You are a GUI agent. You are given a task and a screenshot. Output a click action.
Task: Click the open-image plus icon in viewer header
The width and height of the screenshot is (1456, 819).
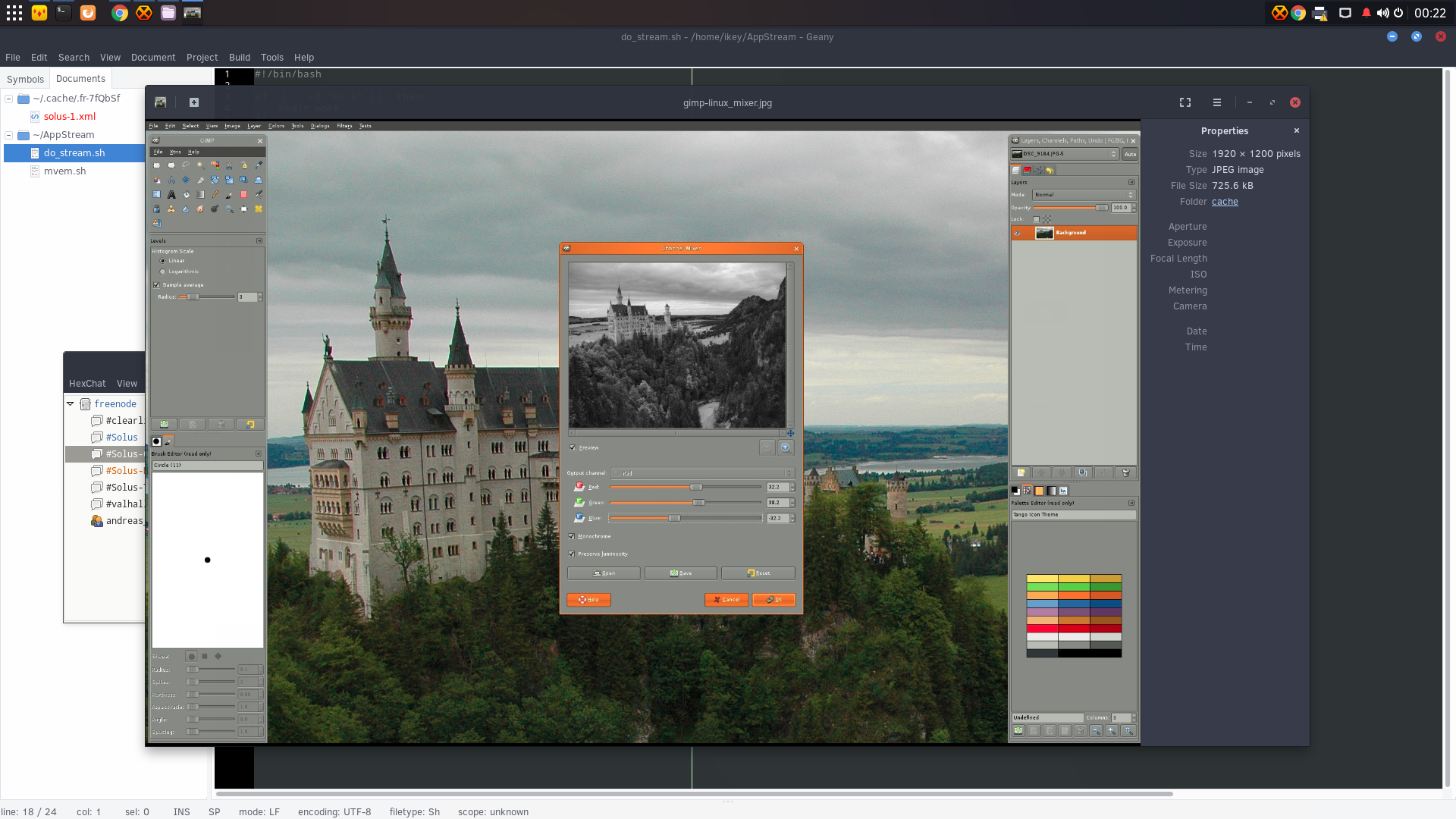[x=194, y=102]
